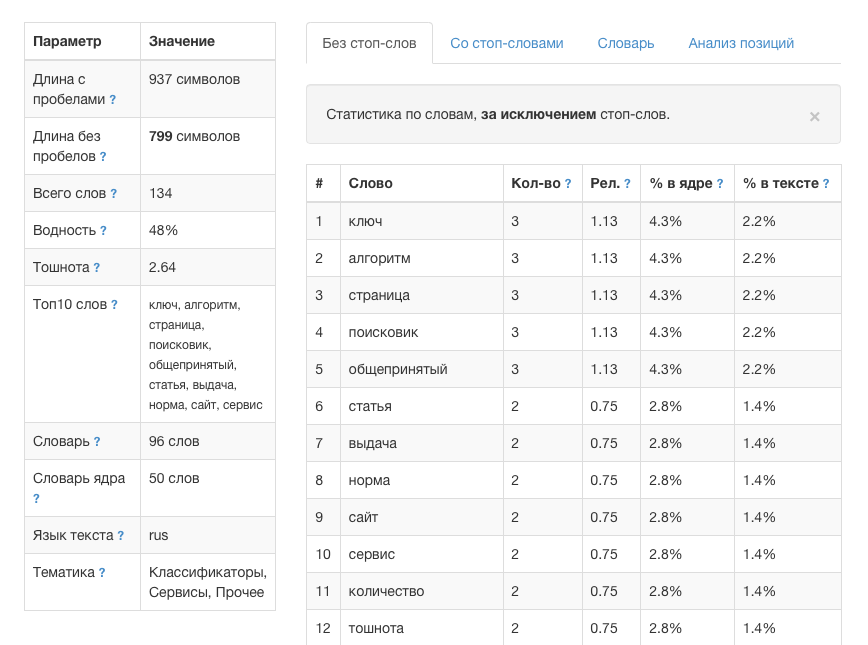The image size is (868, 645).
Task: Click help icon next to Словарь parameter
Action: [97, 442]
